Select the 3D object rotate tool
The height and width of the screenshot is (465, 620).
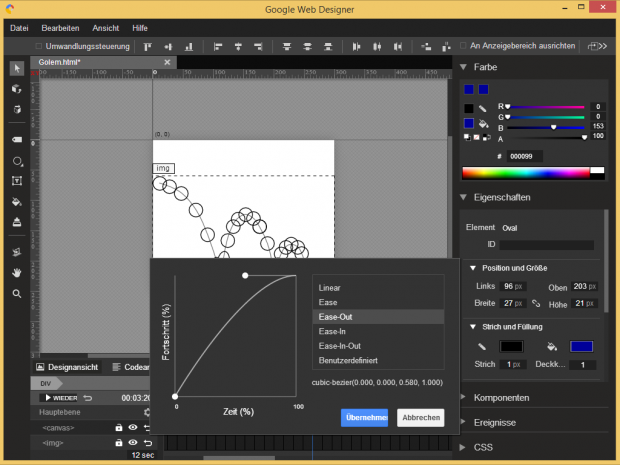[x=17, y=89]
